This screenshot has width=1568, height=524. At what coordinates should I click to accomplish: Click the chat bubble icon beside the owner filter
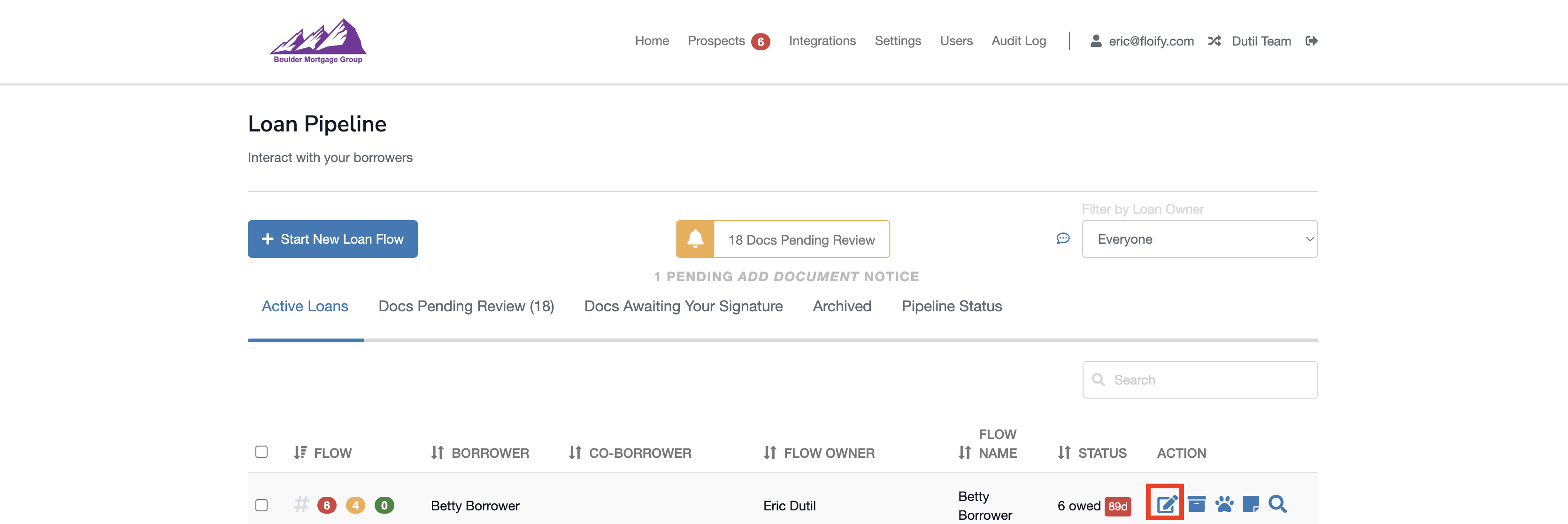click(1063, 239)
